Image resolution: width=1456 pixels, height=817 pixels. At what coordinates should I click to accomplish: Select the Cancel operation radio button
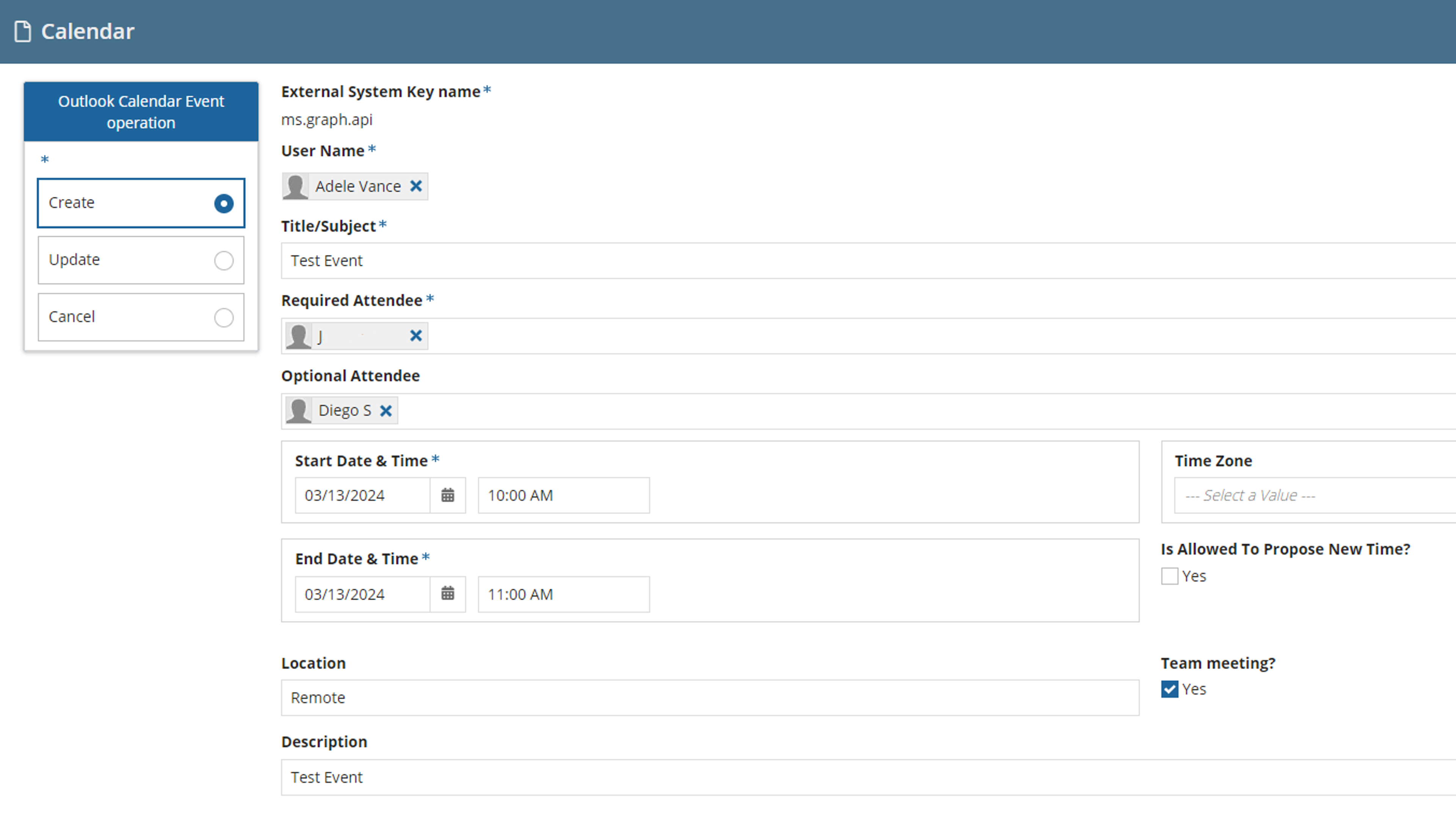tap(224, 318)
